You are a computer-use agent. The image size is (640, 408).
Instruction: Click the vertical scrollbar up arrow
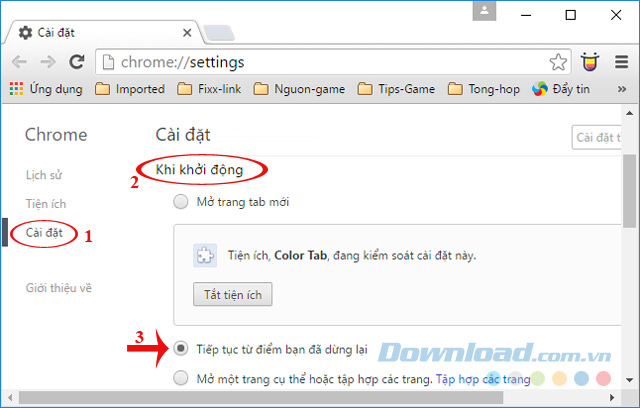(630, 113)
